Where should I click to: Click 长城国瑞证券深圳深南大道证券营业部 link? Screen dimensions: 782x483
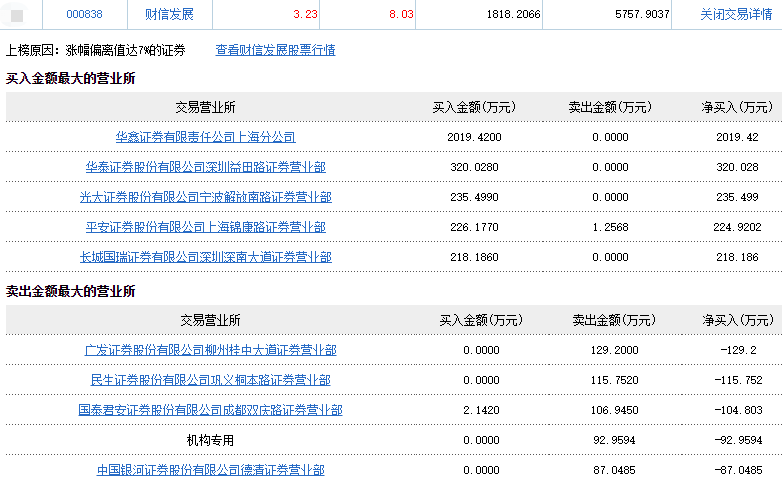[205, 257]
